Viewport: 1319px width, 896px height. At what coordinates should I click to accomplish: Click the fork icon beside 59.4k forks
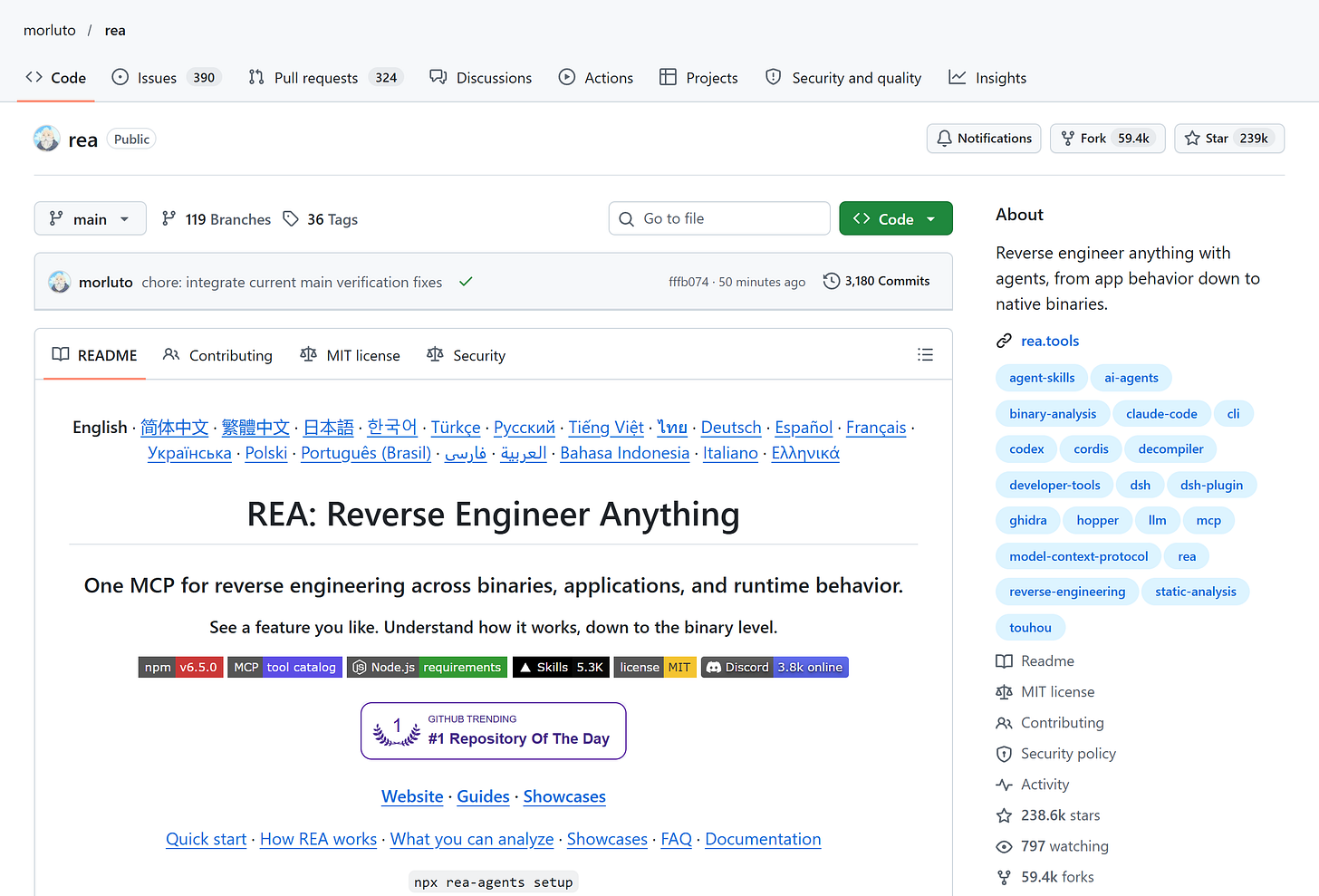pos(1004,877)
